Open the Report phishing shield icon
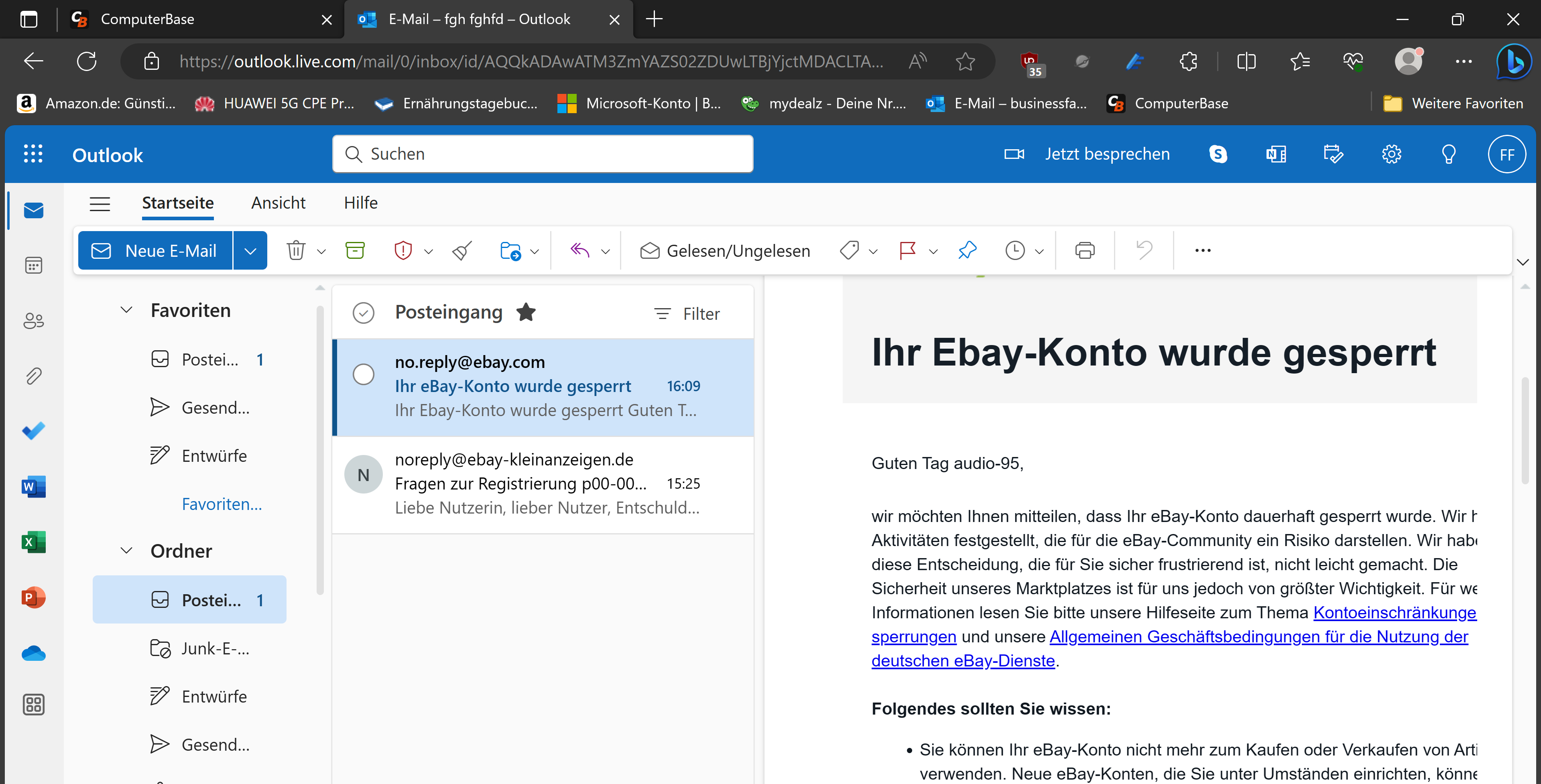This screenshot has width=1541, height=784. point(404,251)
